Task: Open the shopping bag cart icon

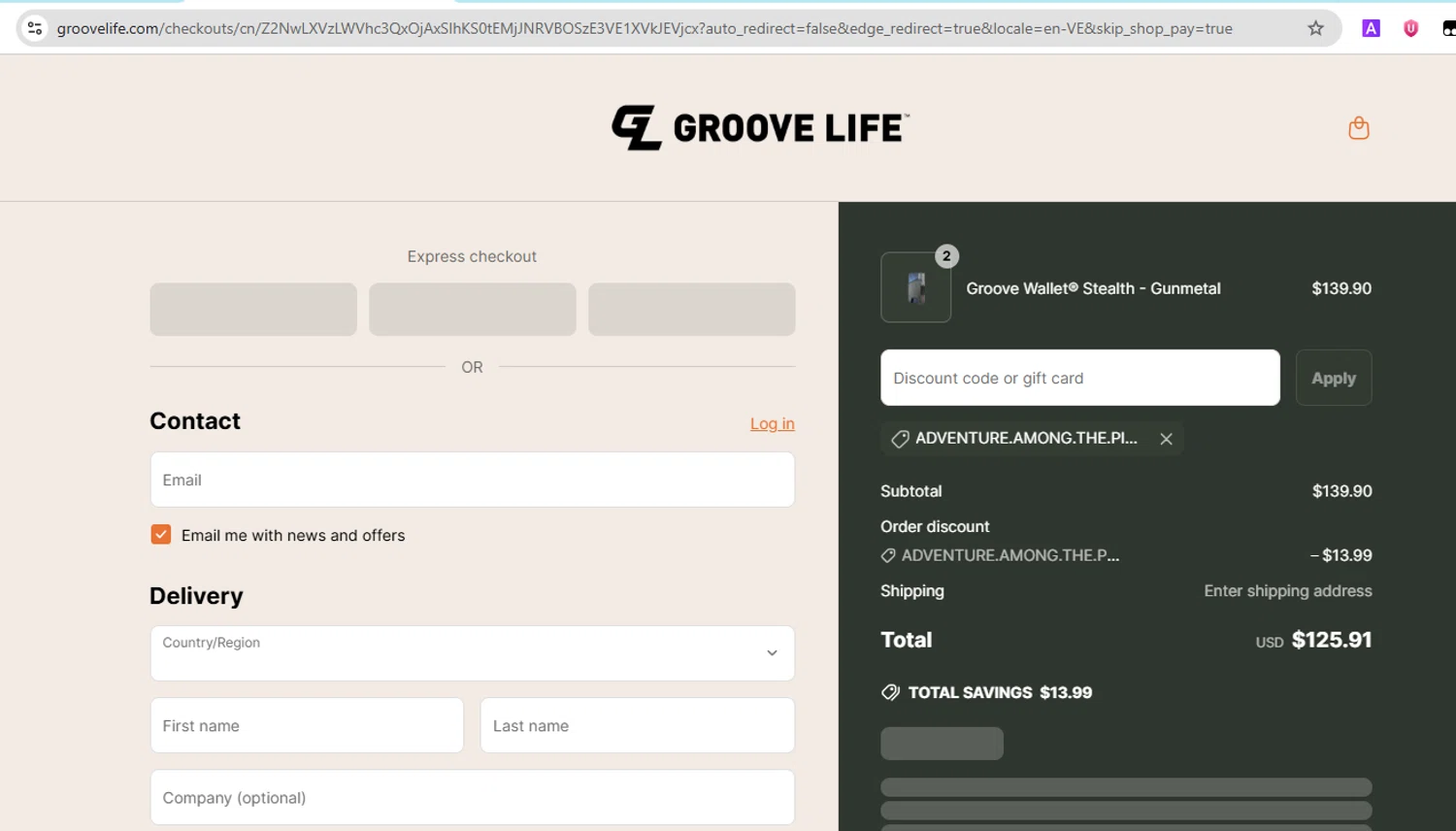Action: pos(1358,128)
